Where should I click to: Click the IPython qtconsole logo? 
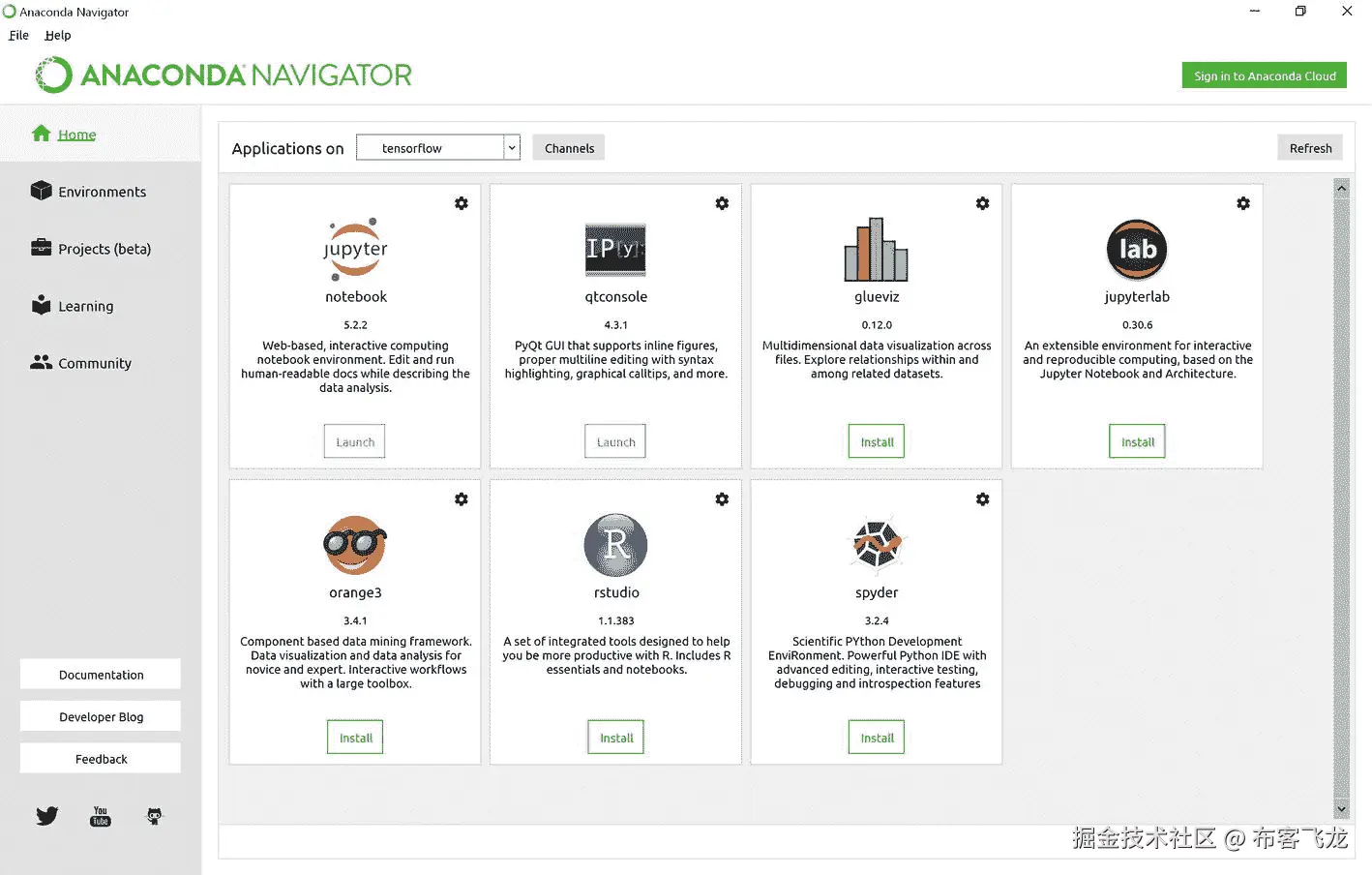pos(615,250)
